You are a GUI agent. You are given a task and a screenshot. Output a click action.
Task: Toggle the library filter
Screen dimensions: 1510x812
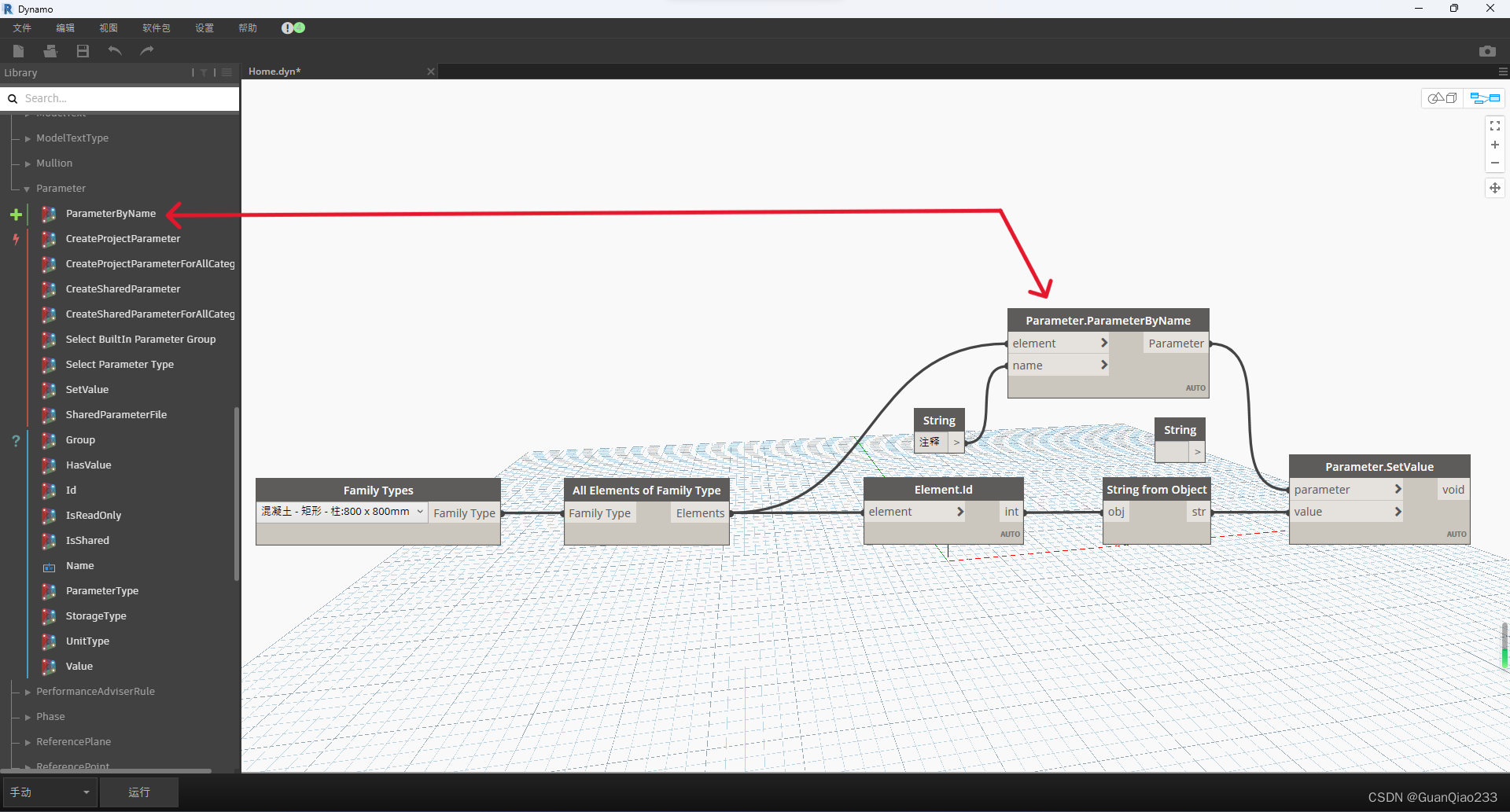pos(203,72)
